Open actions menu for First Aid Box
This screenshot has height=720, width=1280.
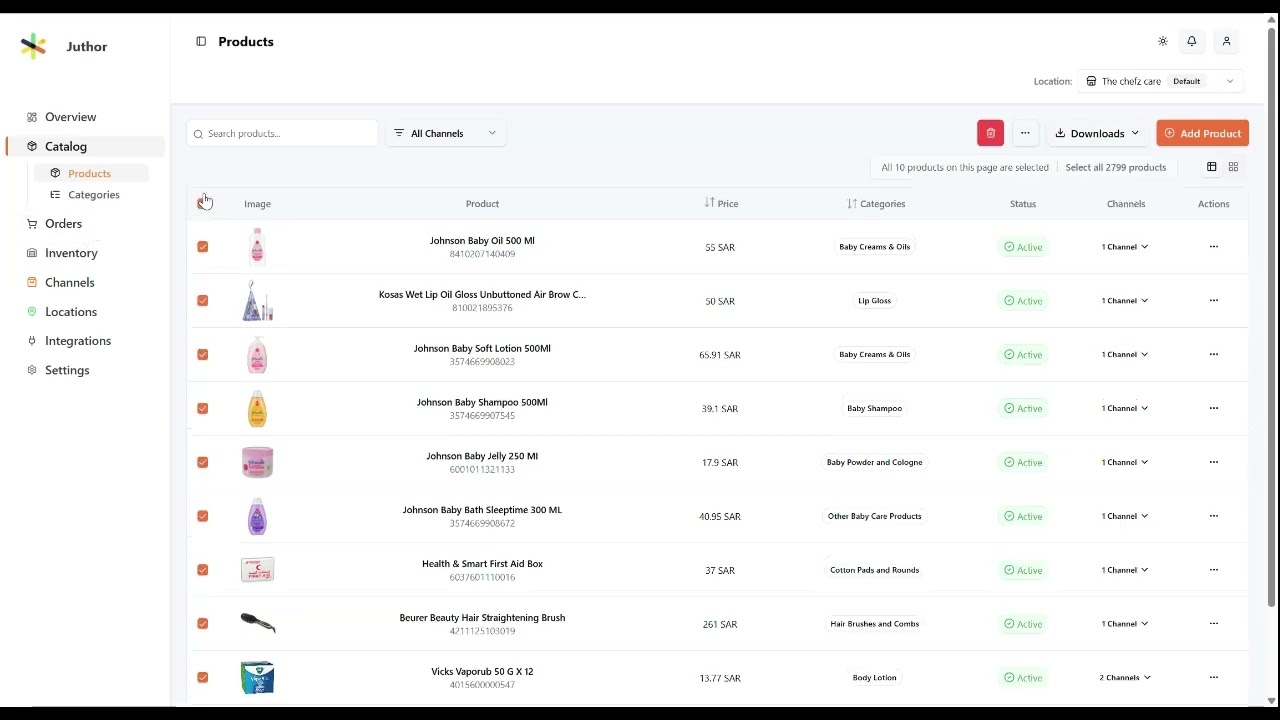(1214, 570)
